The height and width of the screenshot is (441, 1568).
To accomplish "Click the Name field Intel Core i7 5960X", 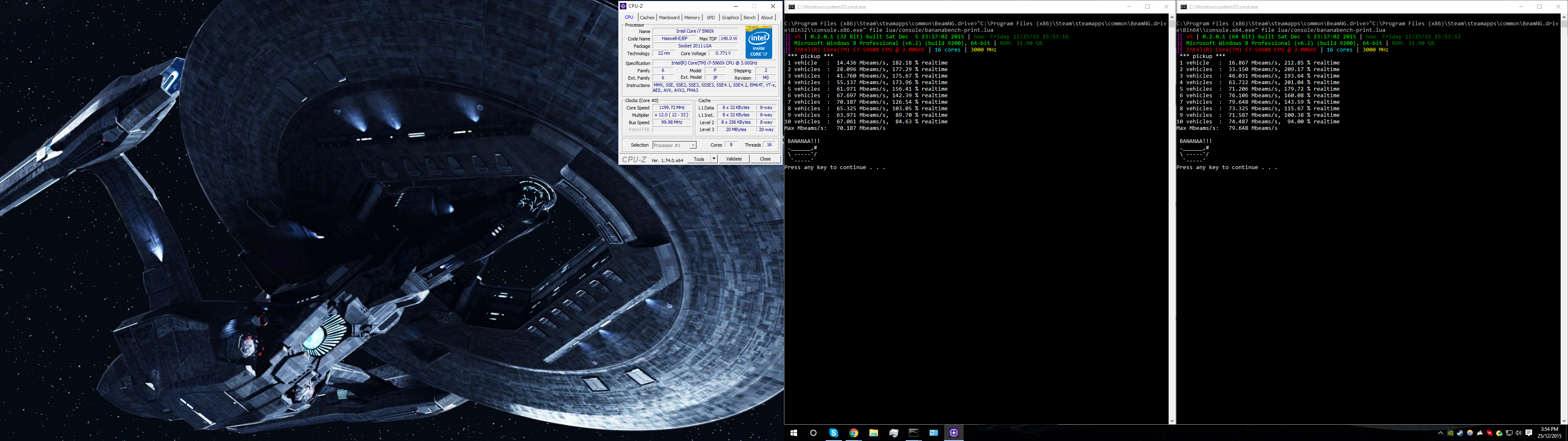I will coord(695,31).
